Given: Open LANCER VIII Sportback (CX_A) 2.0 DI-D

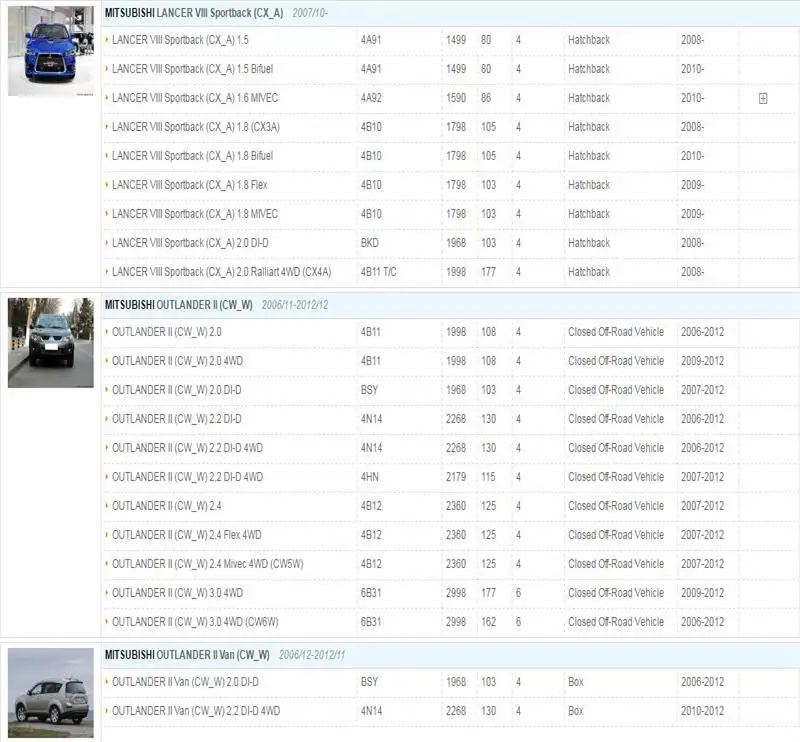Looking at the screenshot, I should [190, 243].
